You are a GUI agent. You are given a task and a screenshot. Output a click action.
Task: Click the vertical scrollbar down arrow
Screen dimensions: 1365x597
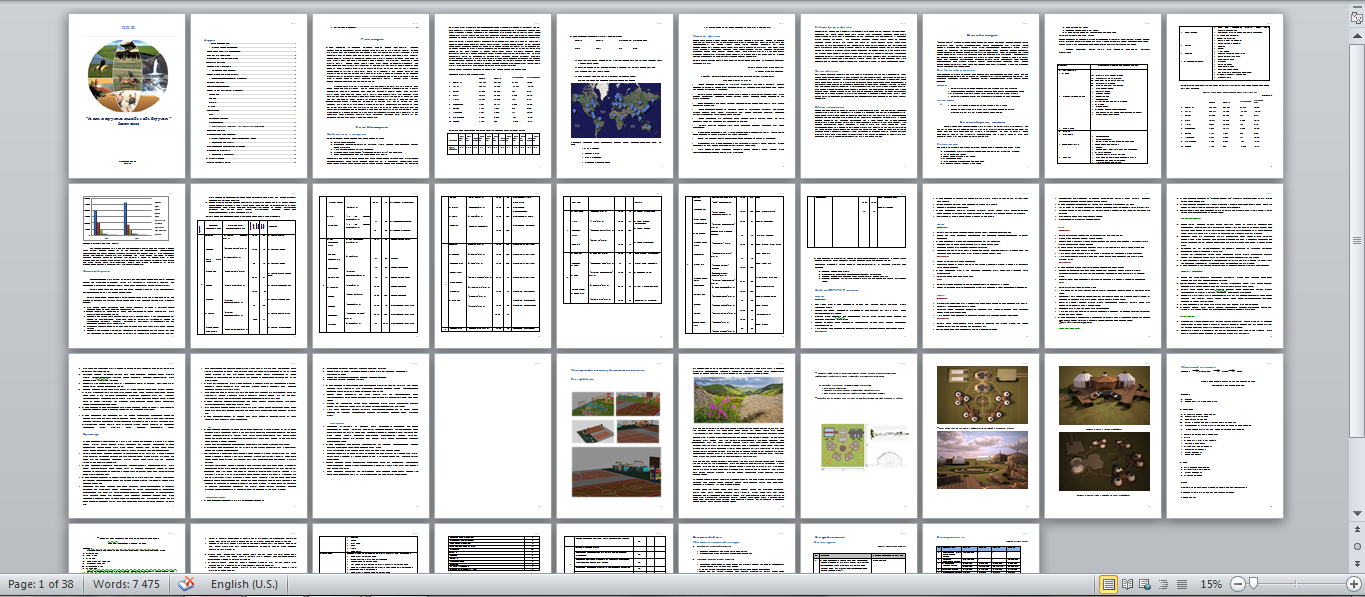pos(1357,514)
